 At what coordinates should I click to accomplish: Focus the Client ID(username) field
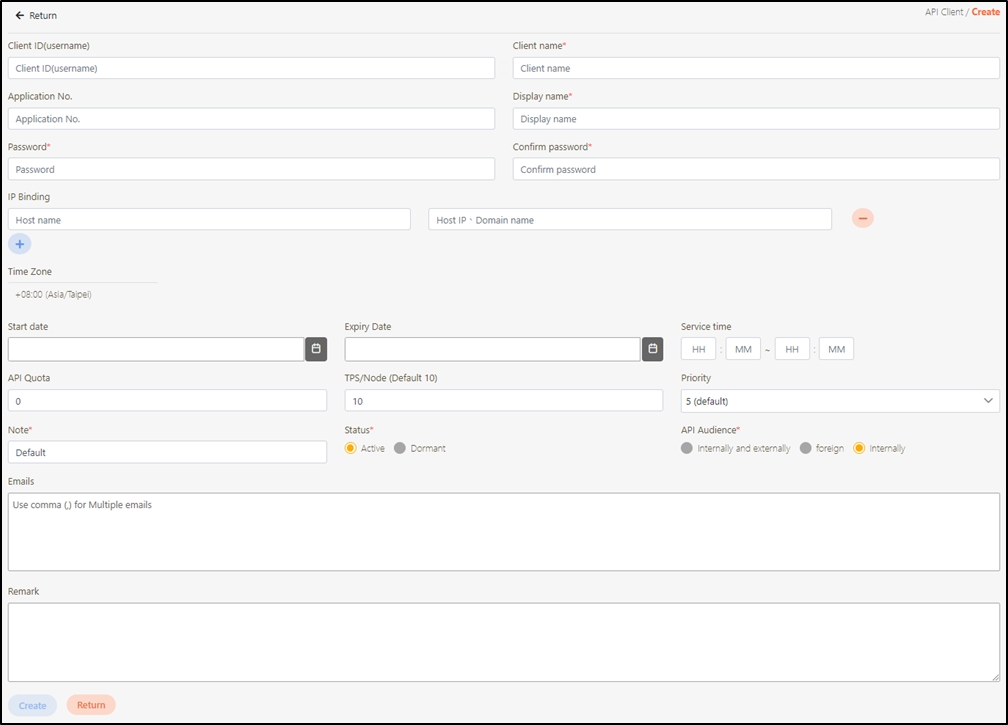251,68
